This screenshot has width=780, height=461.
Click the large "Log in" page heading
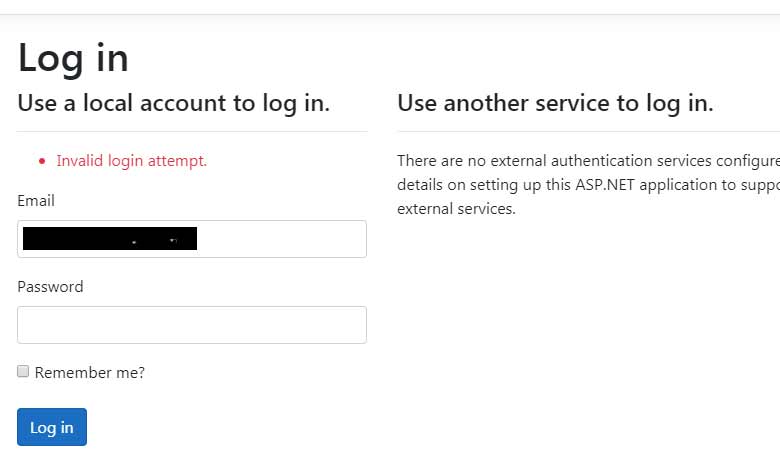point(73,58)
